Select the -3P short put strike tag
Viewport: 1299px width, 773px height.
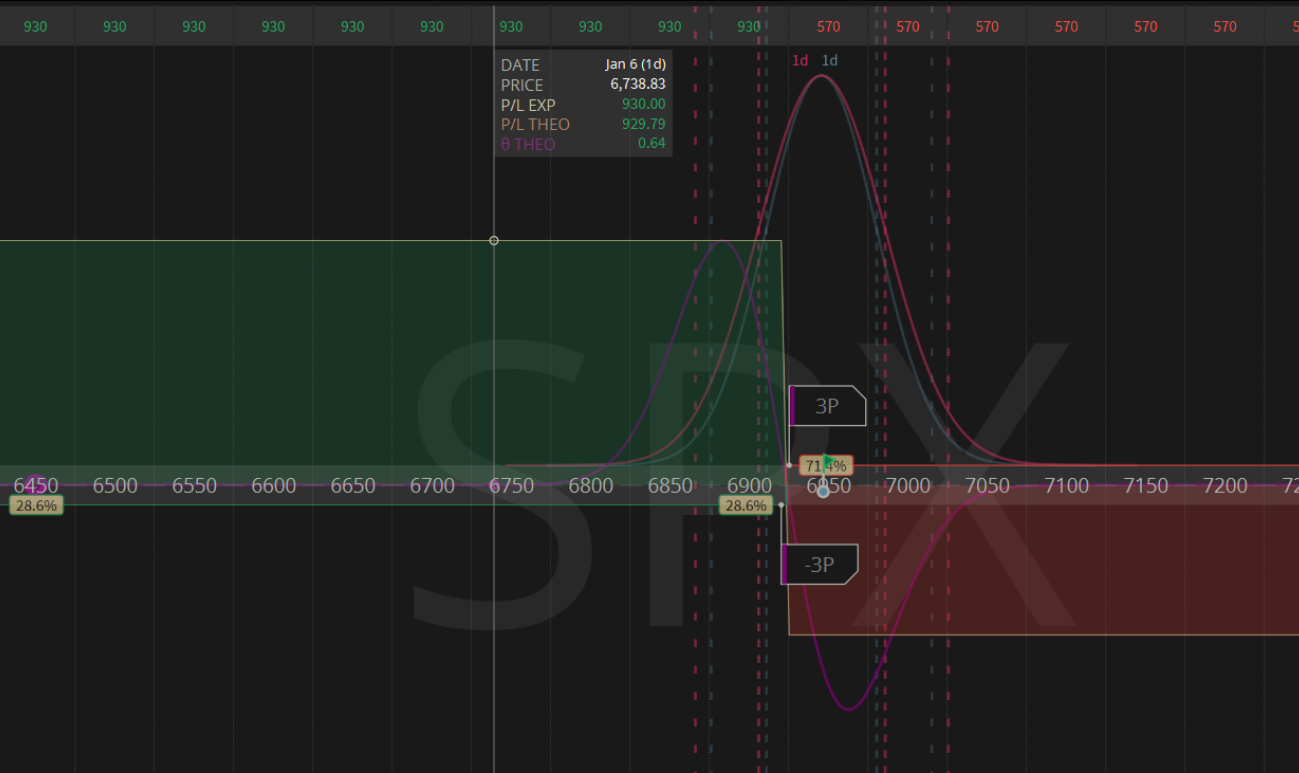819,564
